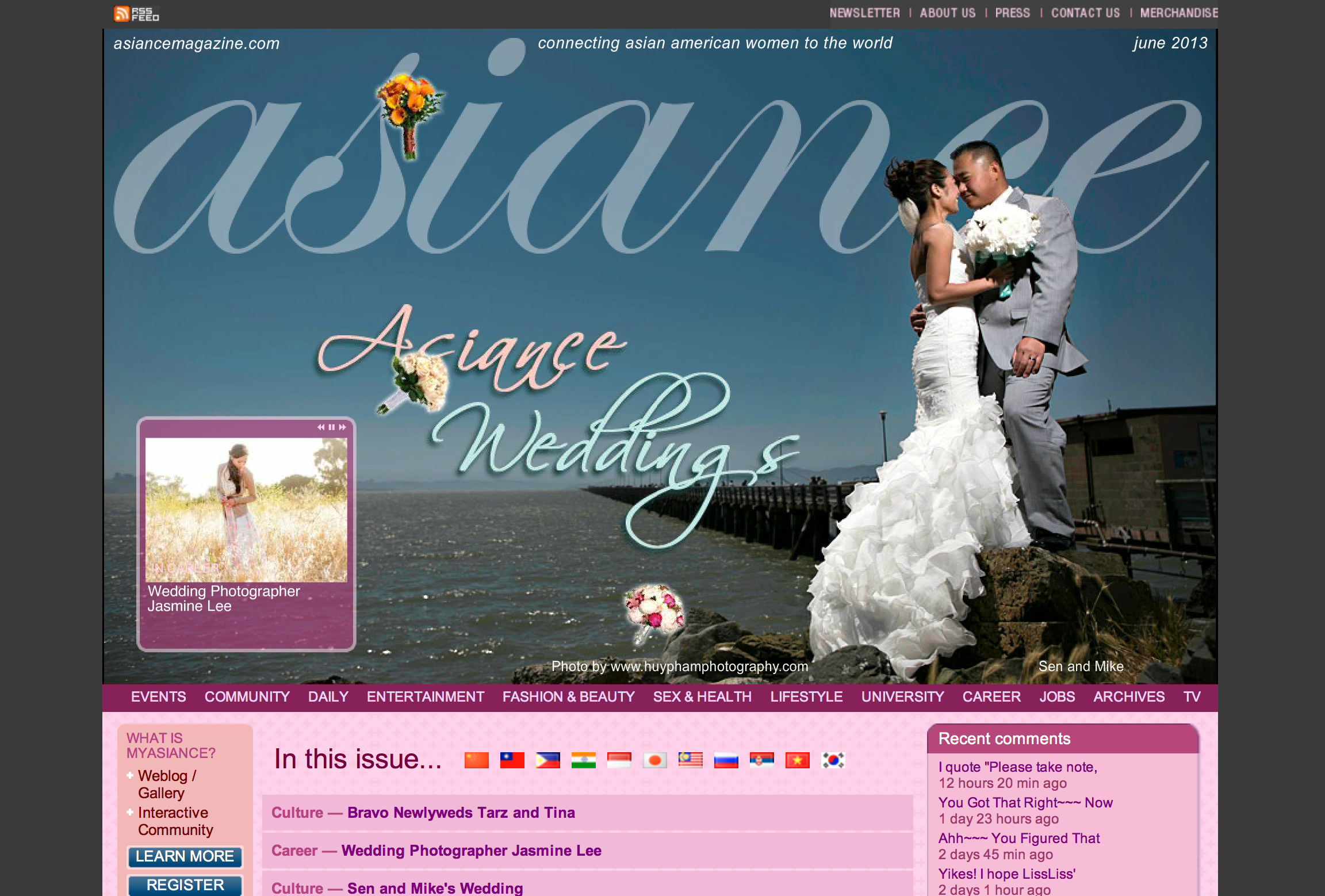Go to the Community section
This screenshot has width=1325, height=896.
point(247,696)
